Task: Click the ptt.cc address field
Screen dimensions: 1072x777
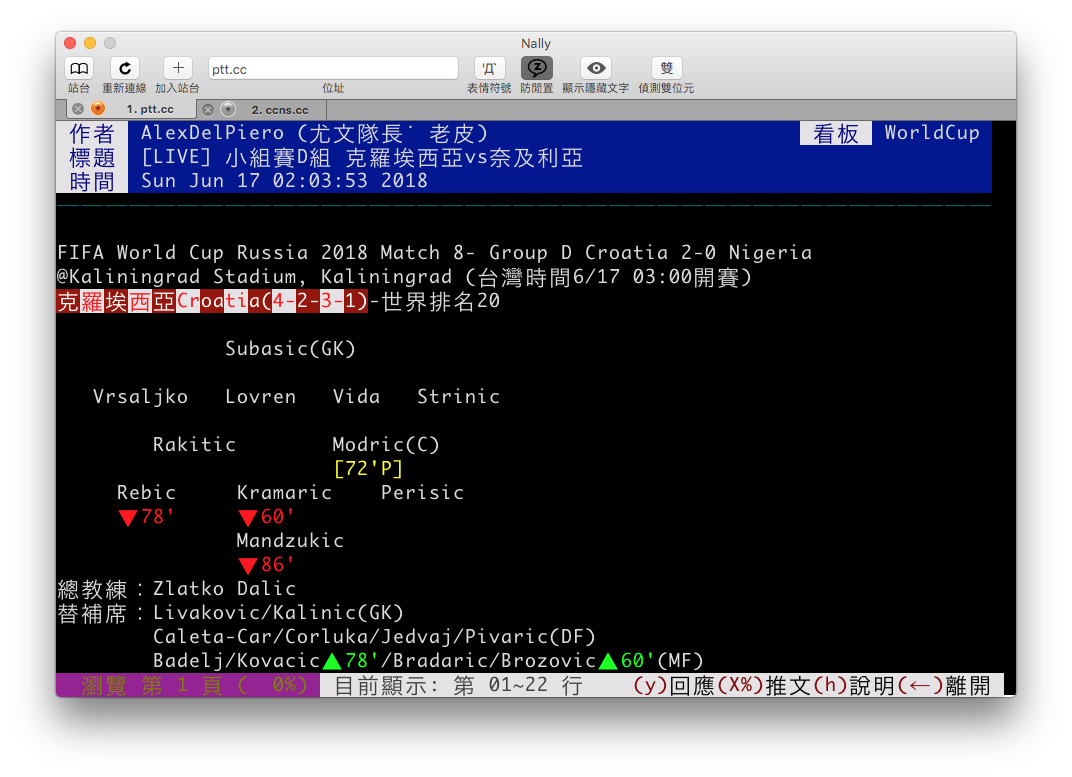Action: click(333, 69)
